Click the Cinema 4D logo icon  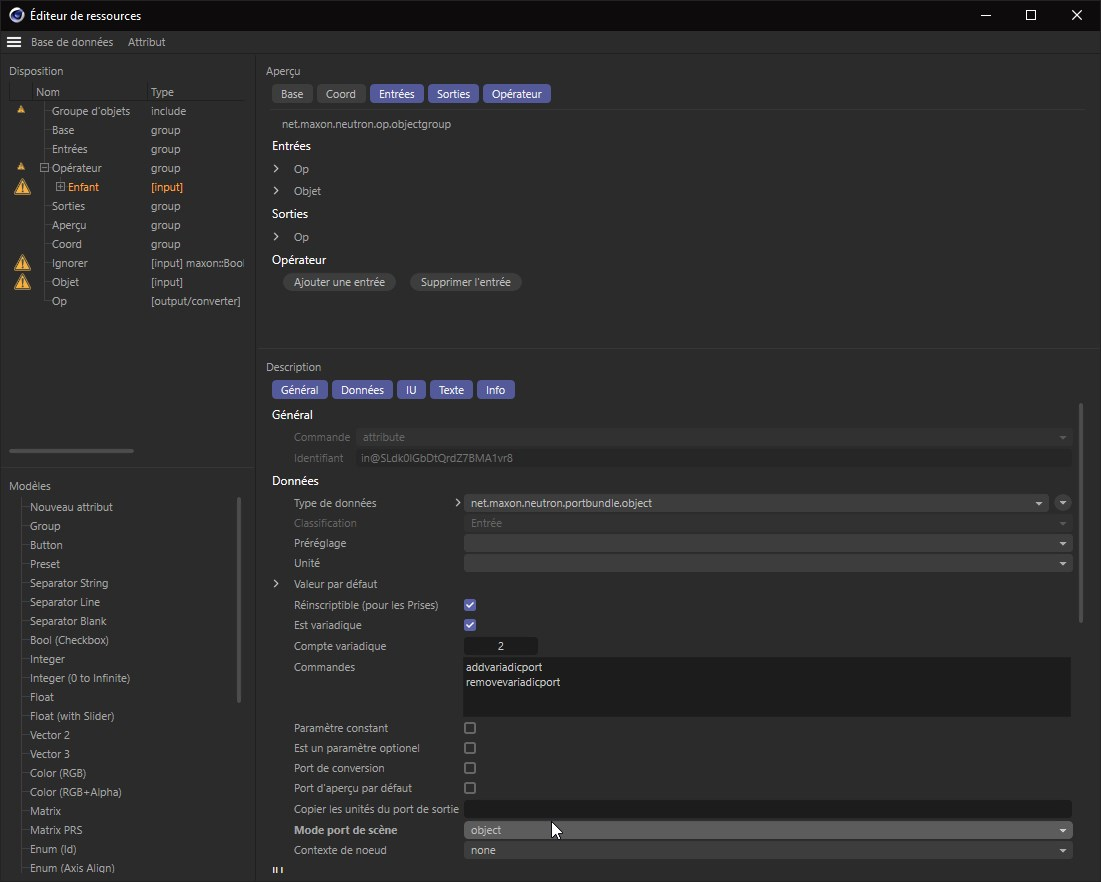[17, 15]
